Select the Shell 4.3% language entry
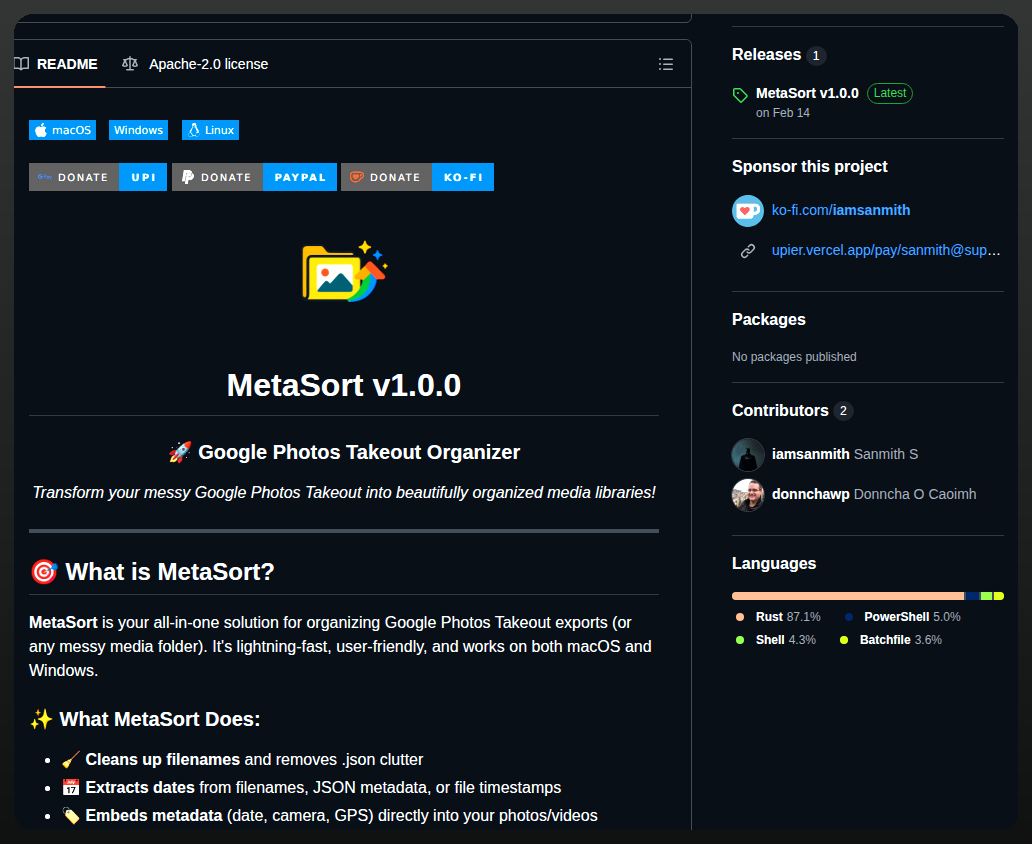 coord(775,640)
